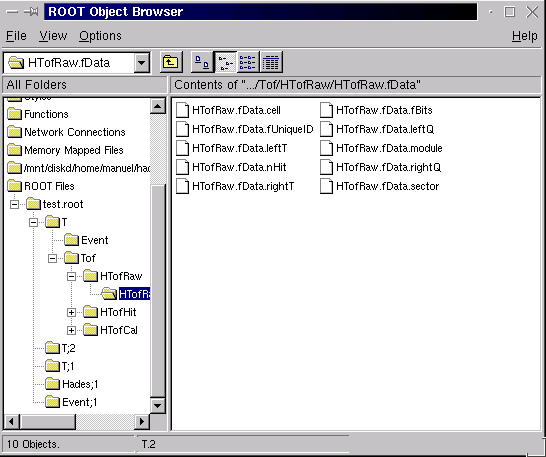Click the HTofCal folder icon

[x=91, y=330]
